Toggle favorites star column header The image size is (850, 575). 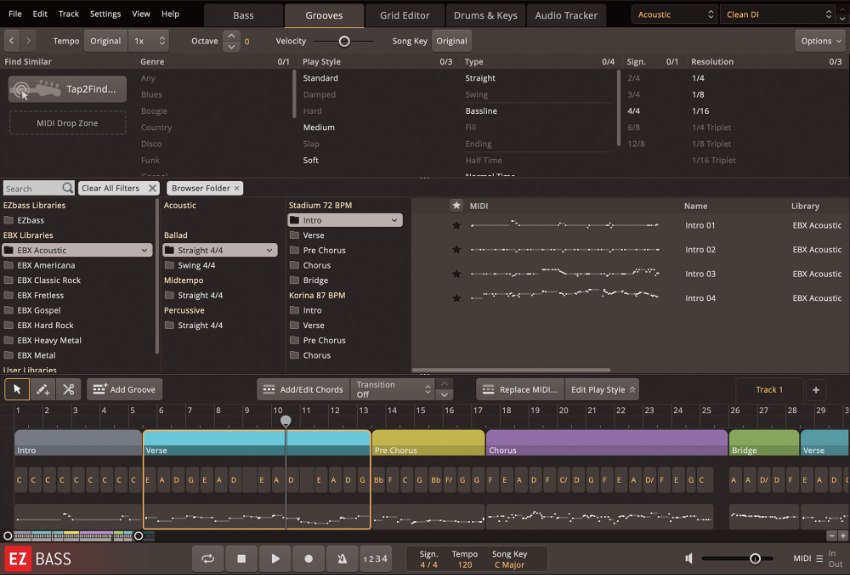[456, 205]
